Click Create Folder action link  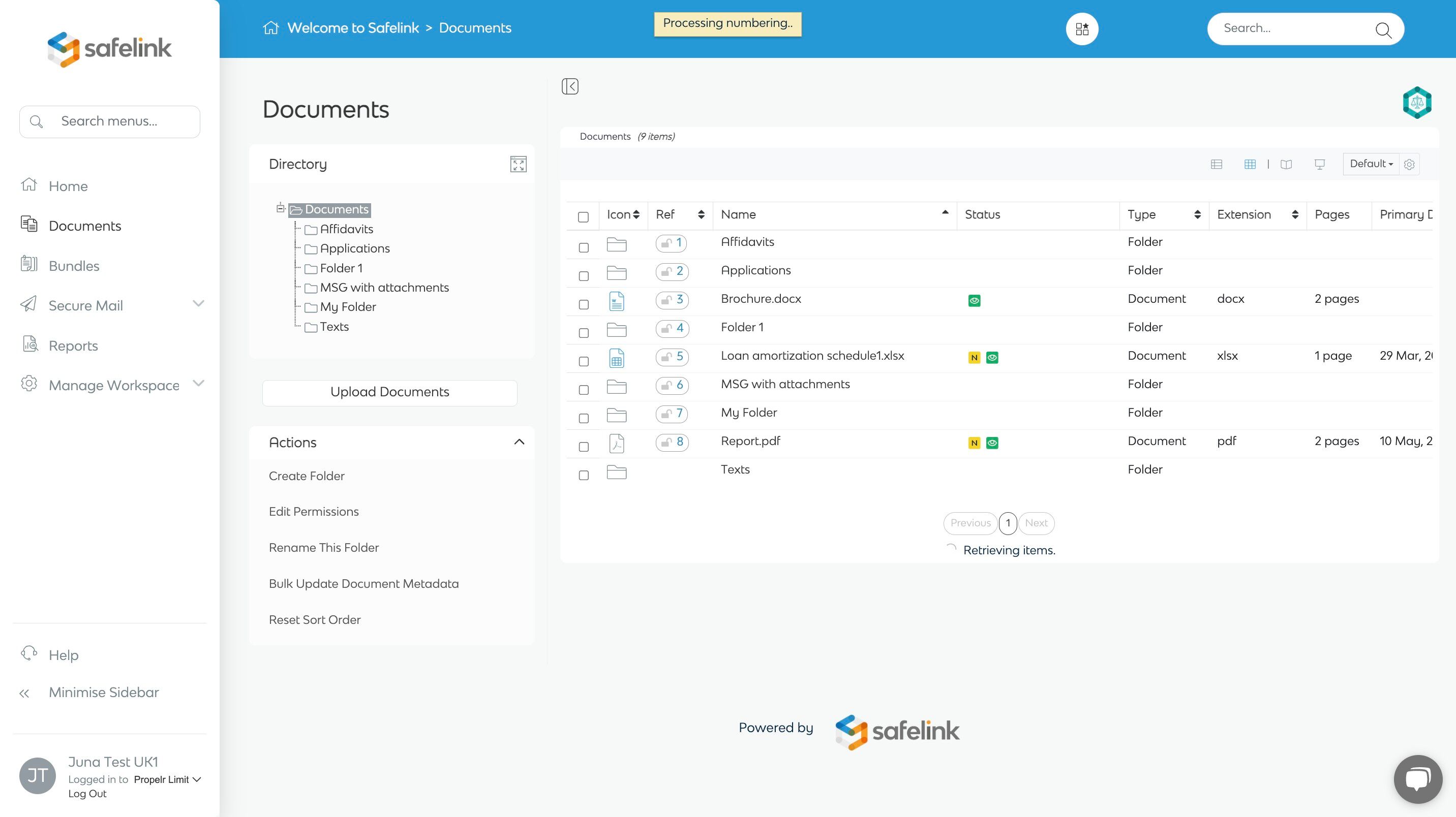point(307,476)
